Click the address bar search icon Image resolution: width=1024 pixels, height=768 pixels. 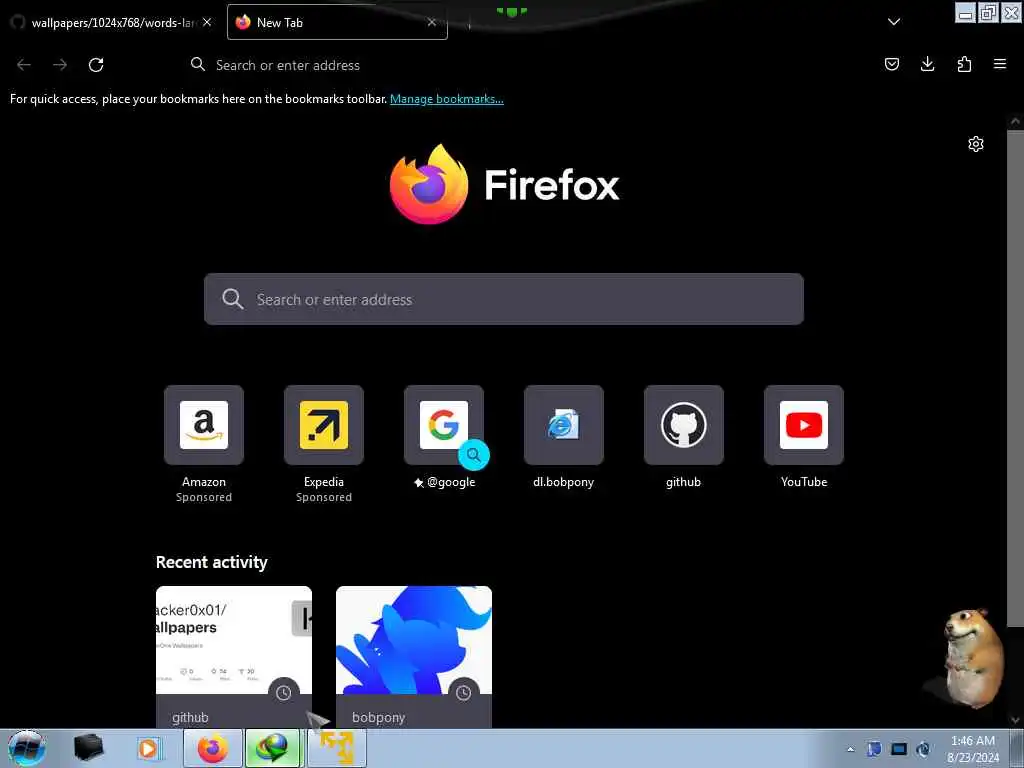pos(197,64)
